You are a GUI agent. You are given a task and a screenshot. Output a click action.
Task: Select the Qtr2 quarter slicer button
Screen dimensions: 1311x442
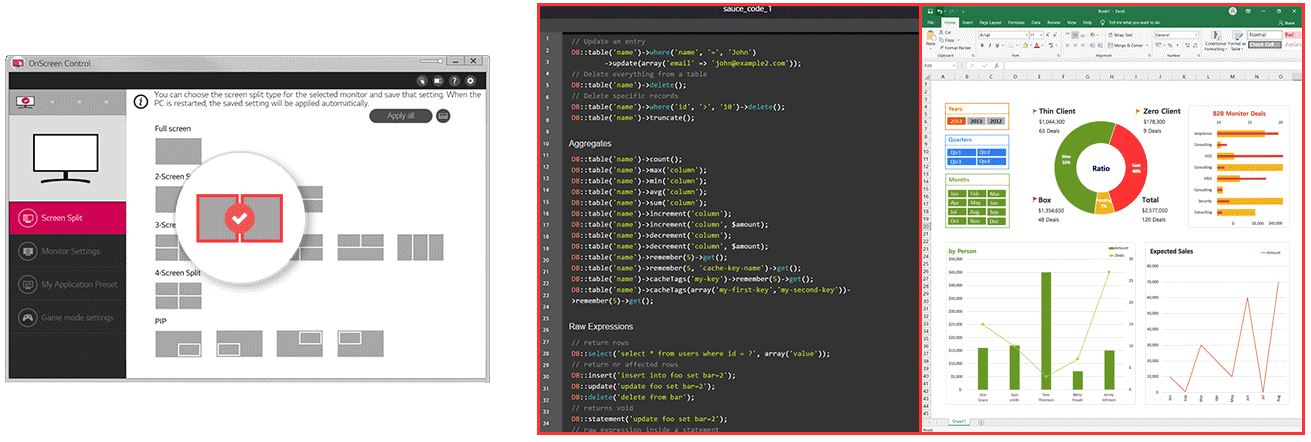point(991,152)
